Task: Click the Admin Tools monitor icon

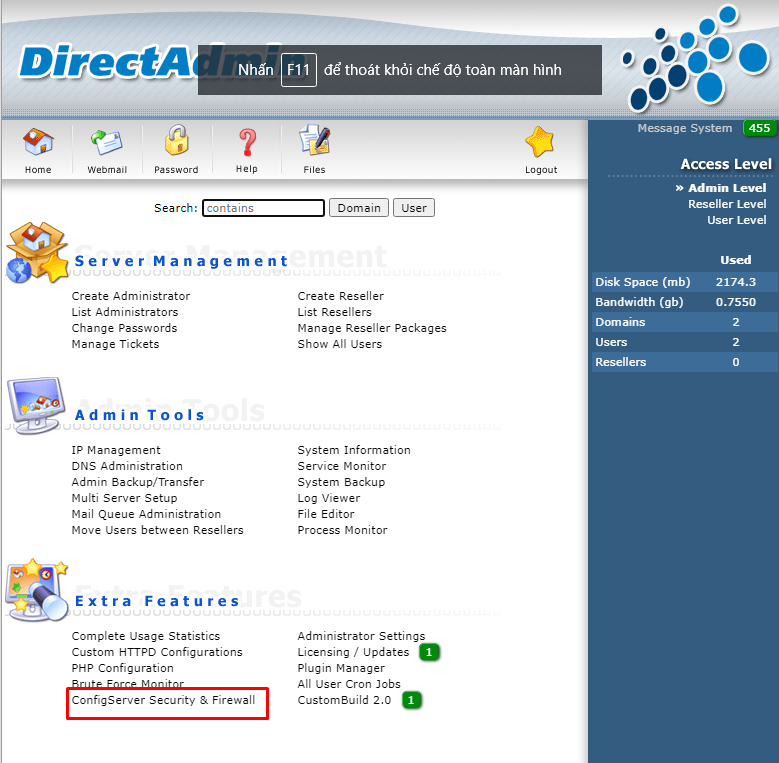Action: click(x=35, y=405)
